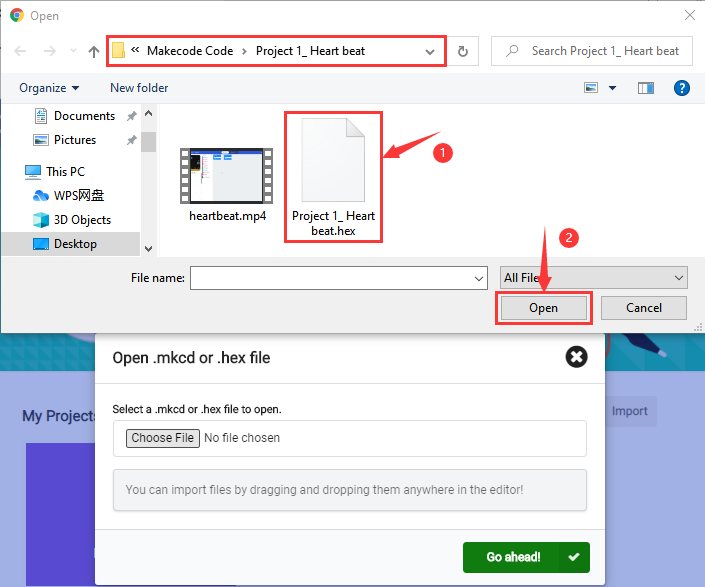
Task: Select 3D Objects in navigation pane
Action: pos(82,220)
